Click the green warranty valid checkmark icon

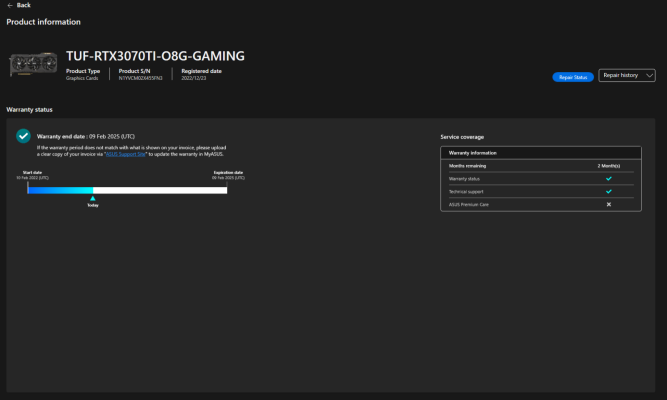point(23,136)
